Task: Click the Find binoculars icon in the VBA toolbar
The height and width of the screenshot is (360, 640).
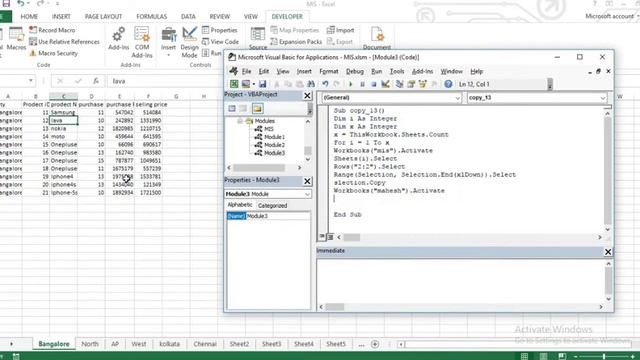Action: point(311,84)
